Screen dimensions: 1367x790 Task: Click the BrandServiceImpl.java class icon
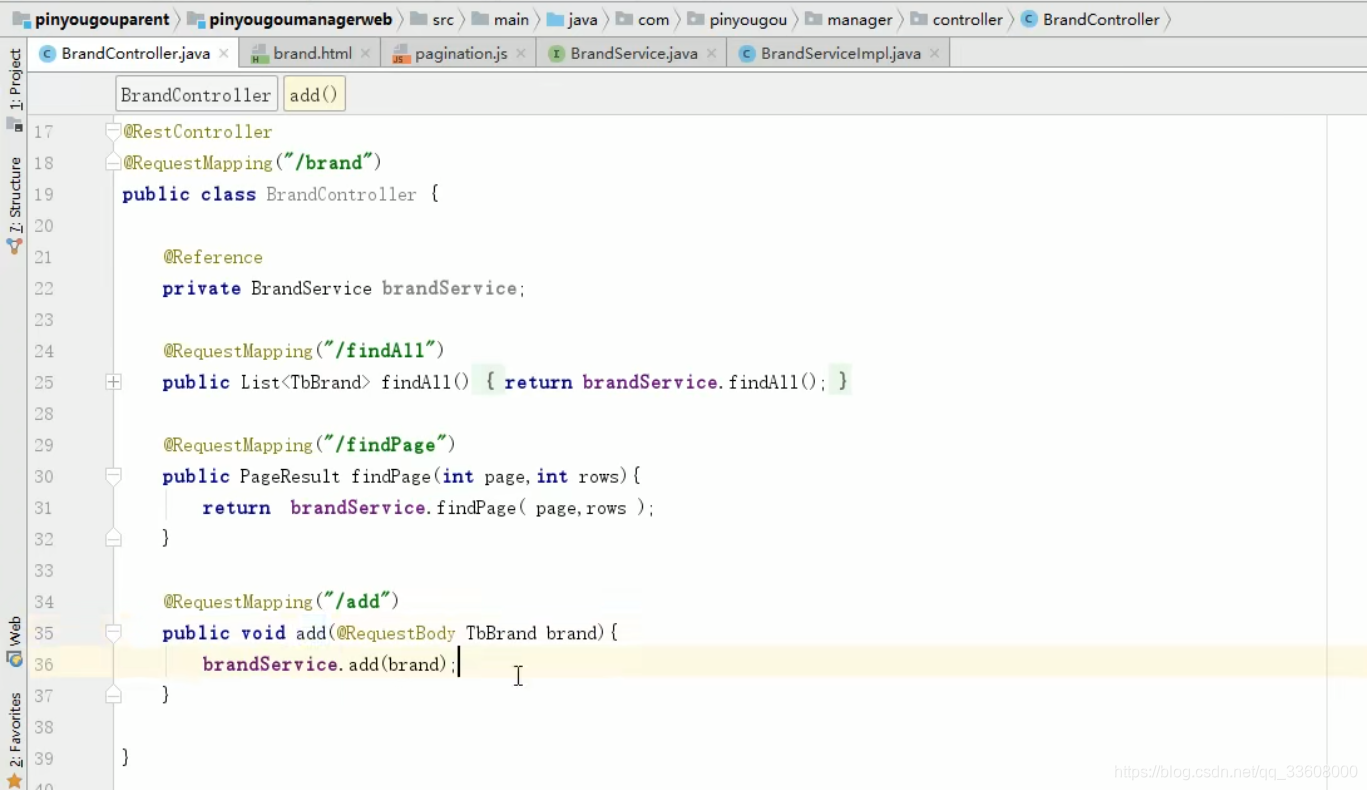tap(746, 54)
